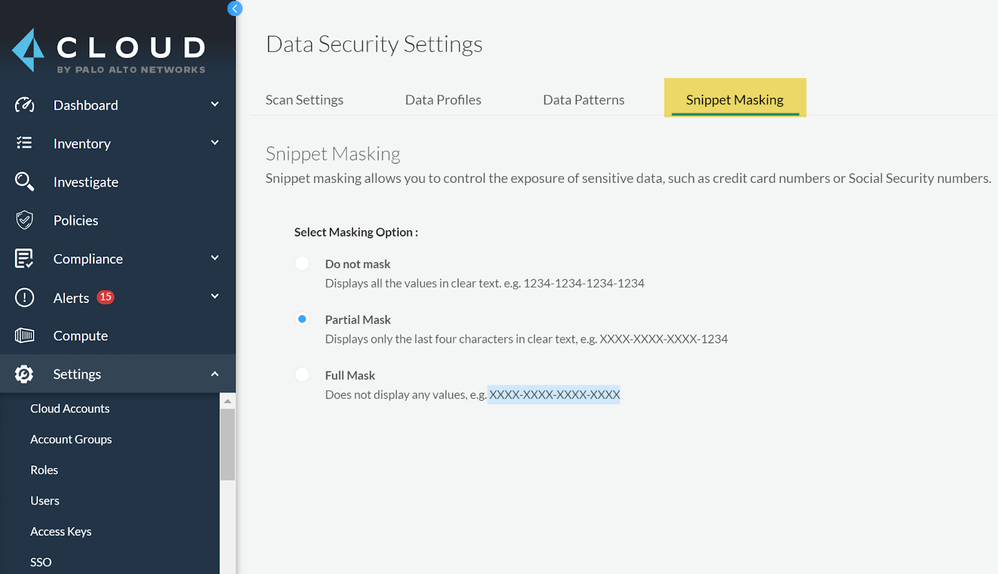Collapse the sidebar with the blue arrow
998x574 pixels.
pyautogui.click(x=235, y=8)
